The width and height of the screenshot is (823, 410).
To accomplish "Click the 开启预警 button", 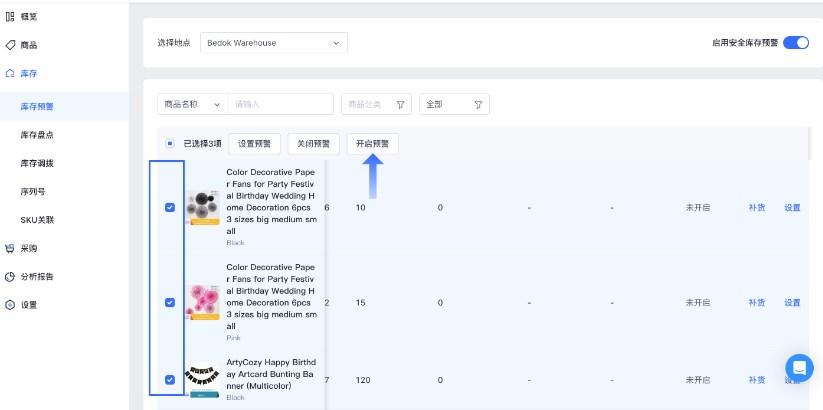I will point(373,144).
